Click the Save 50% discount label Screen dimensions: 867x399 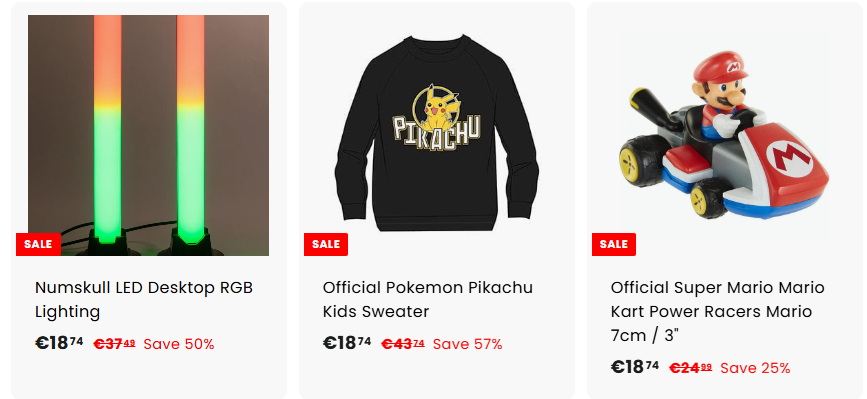coord(179,344)
